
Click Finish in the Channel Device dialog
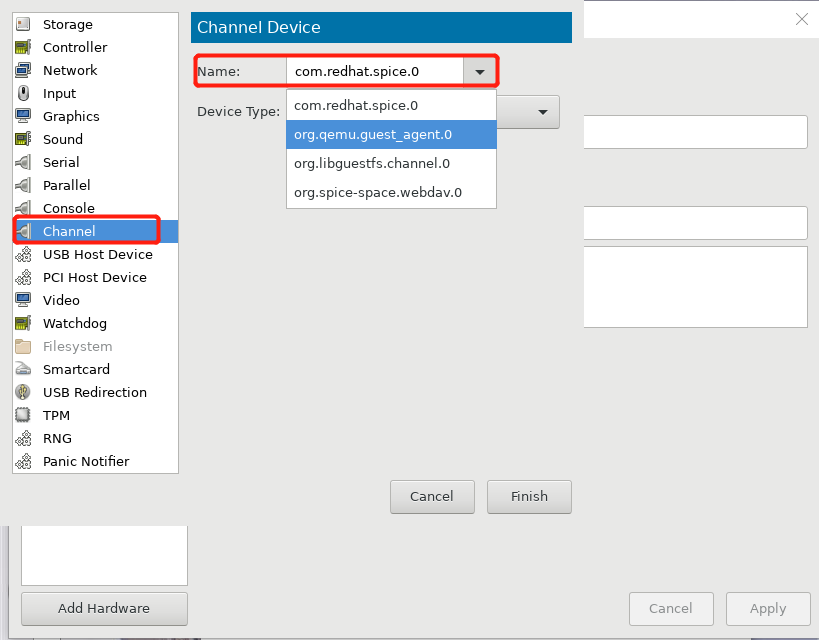529,497
